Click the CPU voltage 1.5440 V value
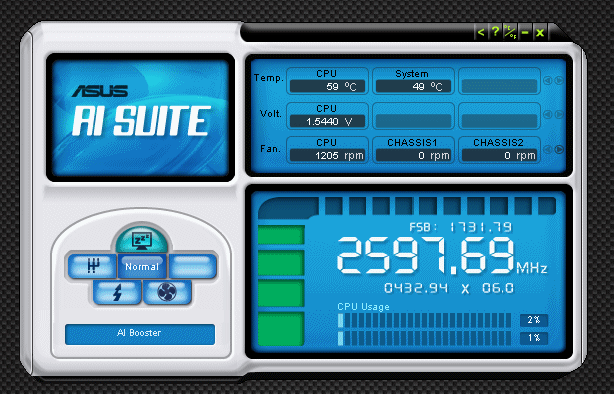This screenshot has width=614, height=394. click(x=327, y=121)
